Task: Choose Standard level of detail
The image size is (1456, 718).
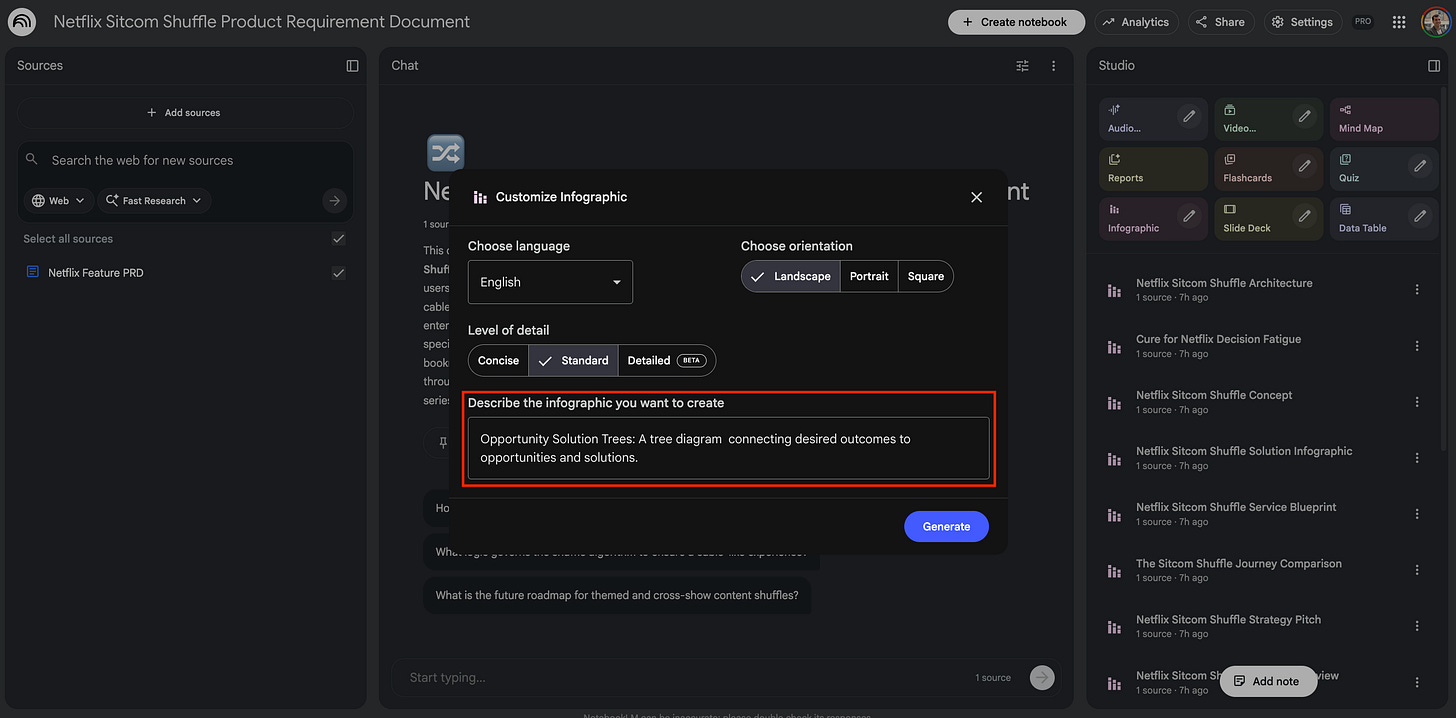Action: coord(573,360)
